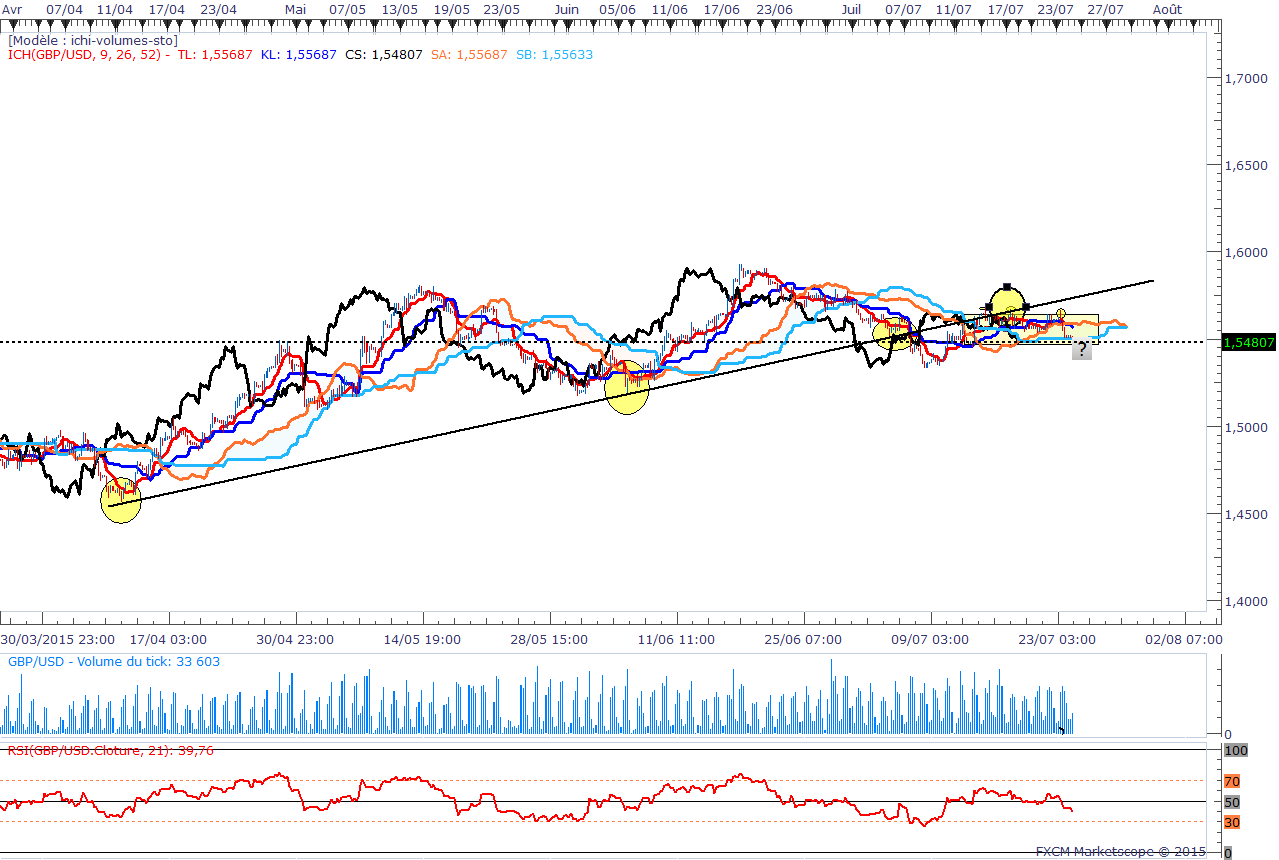This screenshot has height=860, width=1279.
Task: Click the 'Juin' month label on top axis
Action: coord(566,8)
